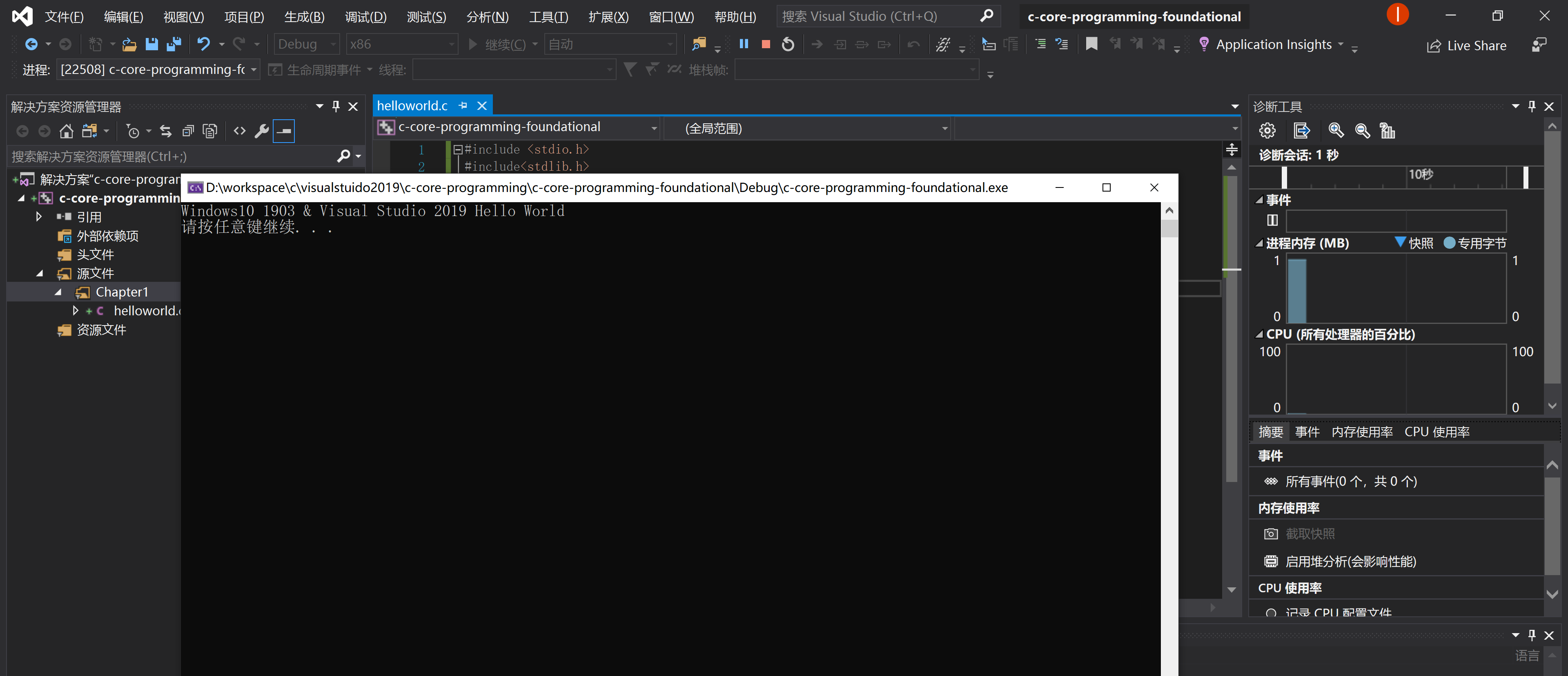The width and height of the screenshot is (1568, 676).
Task: Click Home icon in Solution Explorer toolbar
Action: [x=66, y=131]
